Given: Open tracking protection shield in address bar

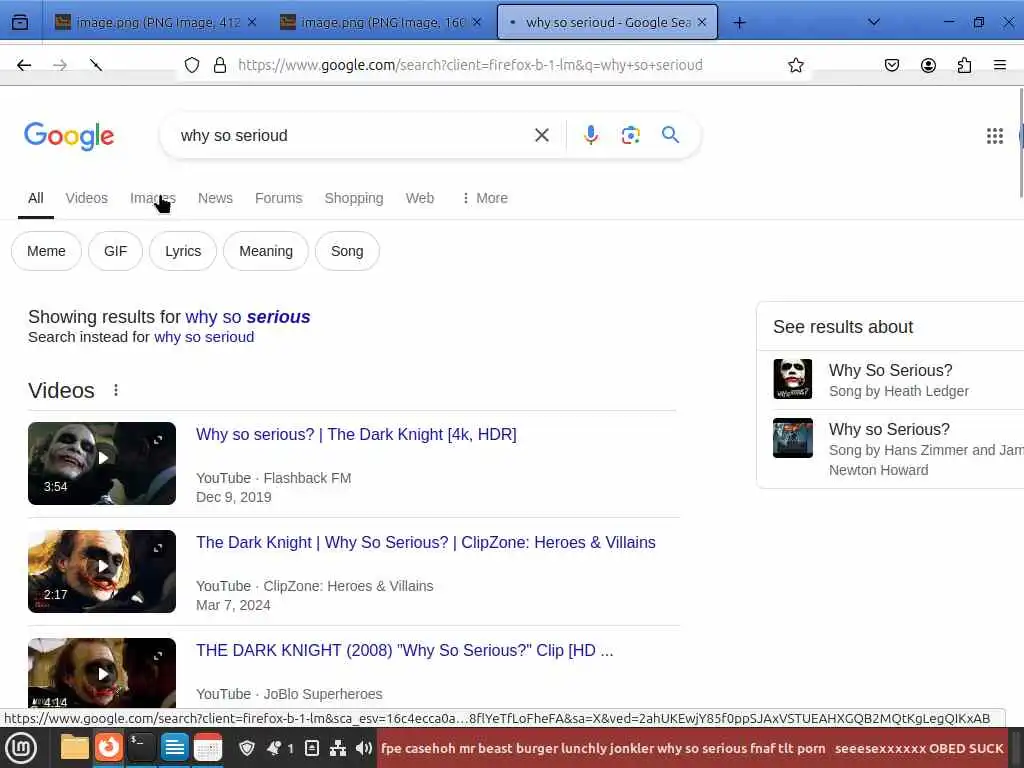Looking at the screenshot, I should 191,65.
